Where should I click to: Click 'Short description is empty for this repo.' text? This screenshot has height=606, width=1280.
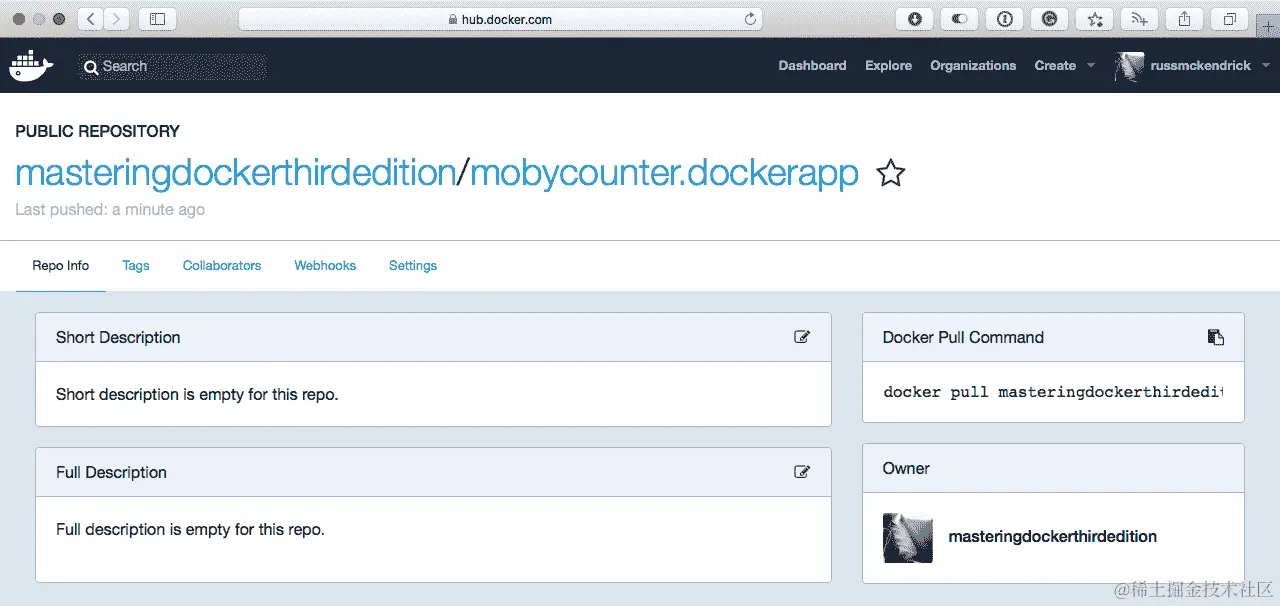point(197,394)
